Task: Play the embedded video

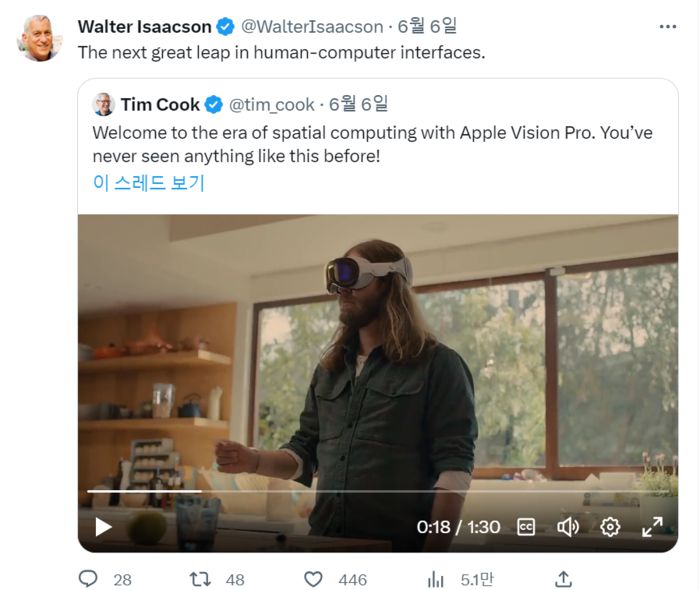Action: click(104, 526)
